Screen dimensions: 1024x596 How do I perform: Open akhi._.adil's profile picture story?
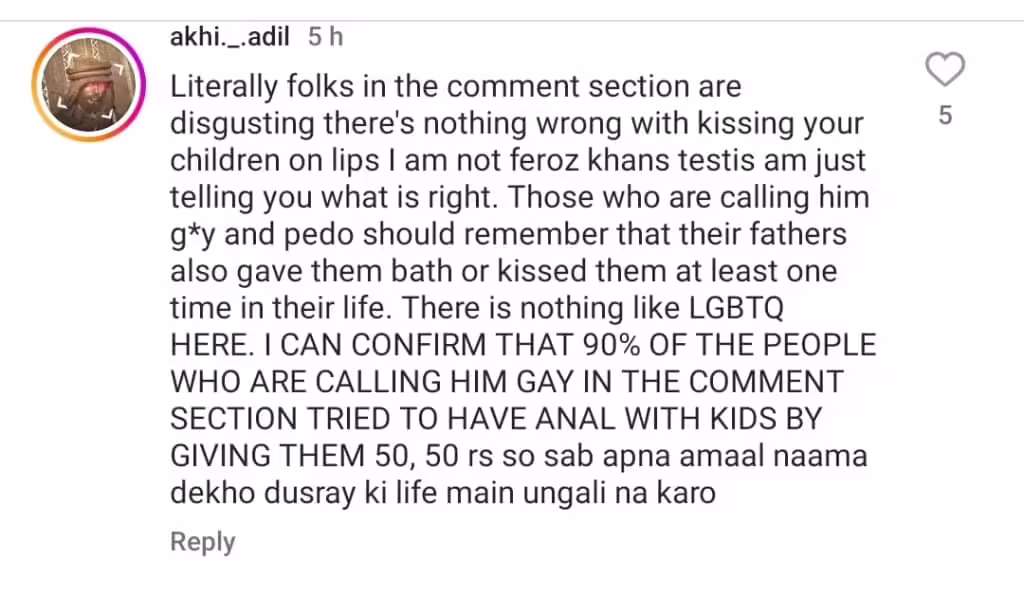89,84
